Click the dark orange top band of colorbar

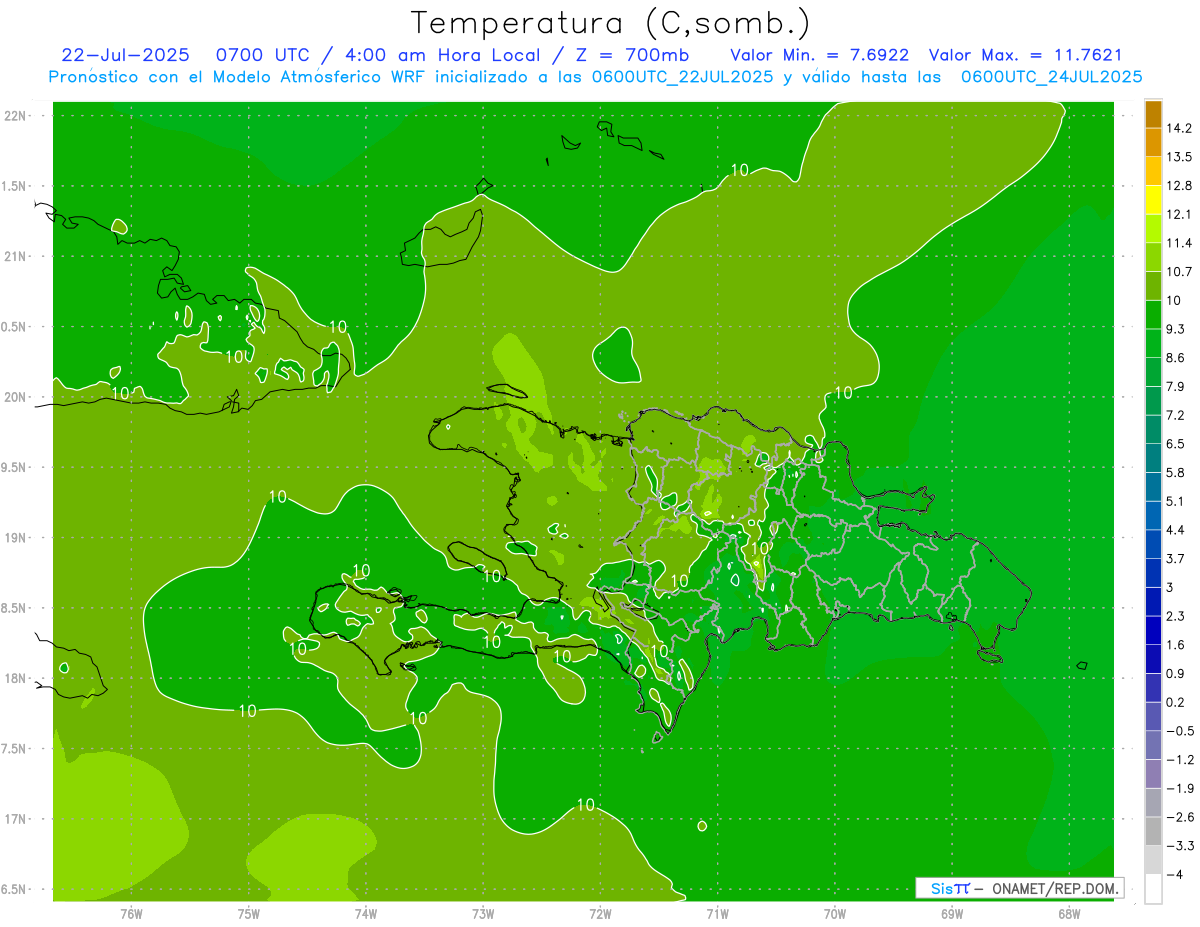point(1153,114)
